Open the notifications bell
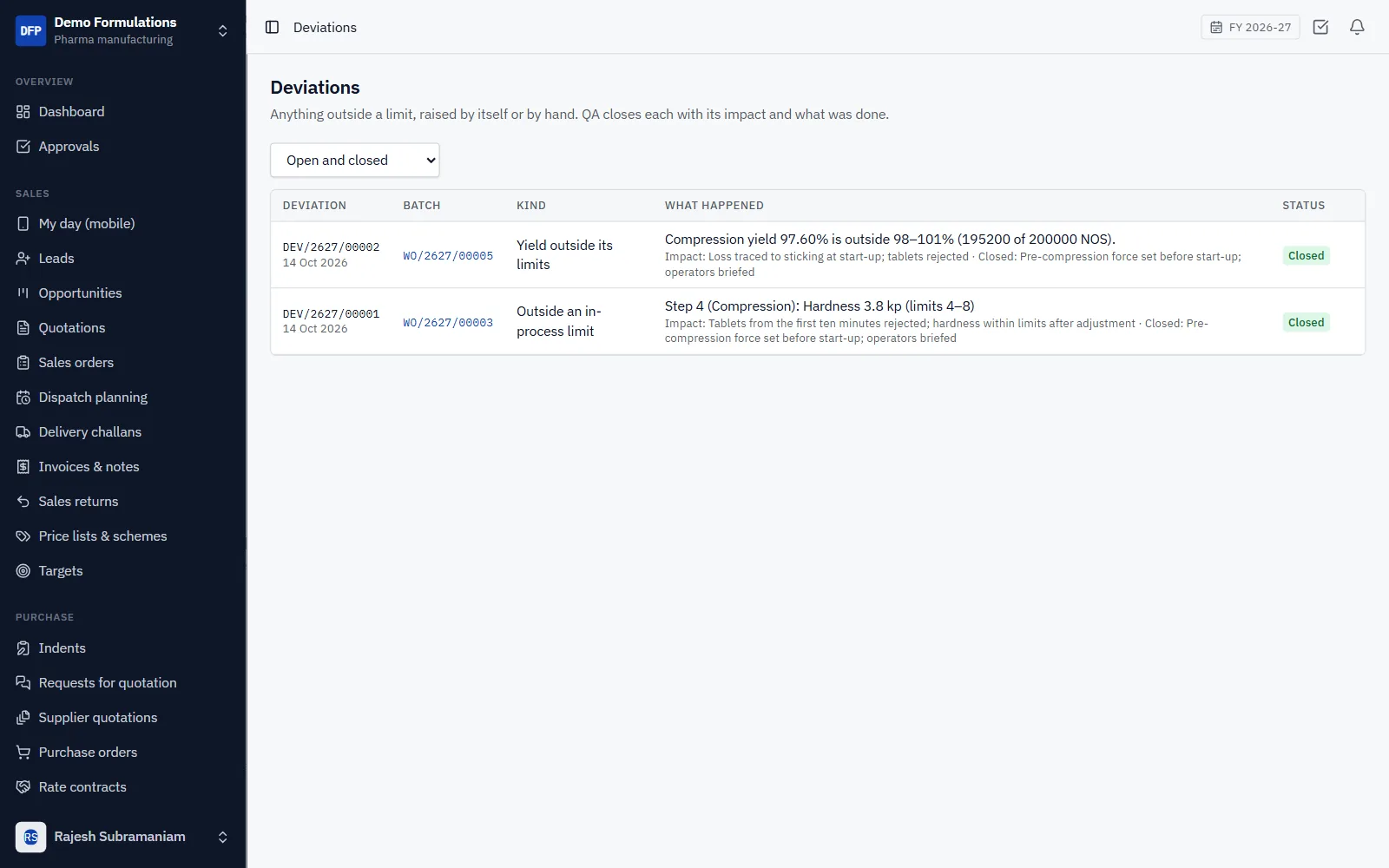The image size is (1389, 868). tap(1357, 27)
